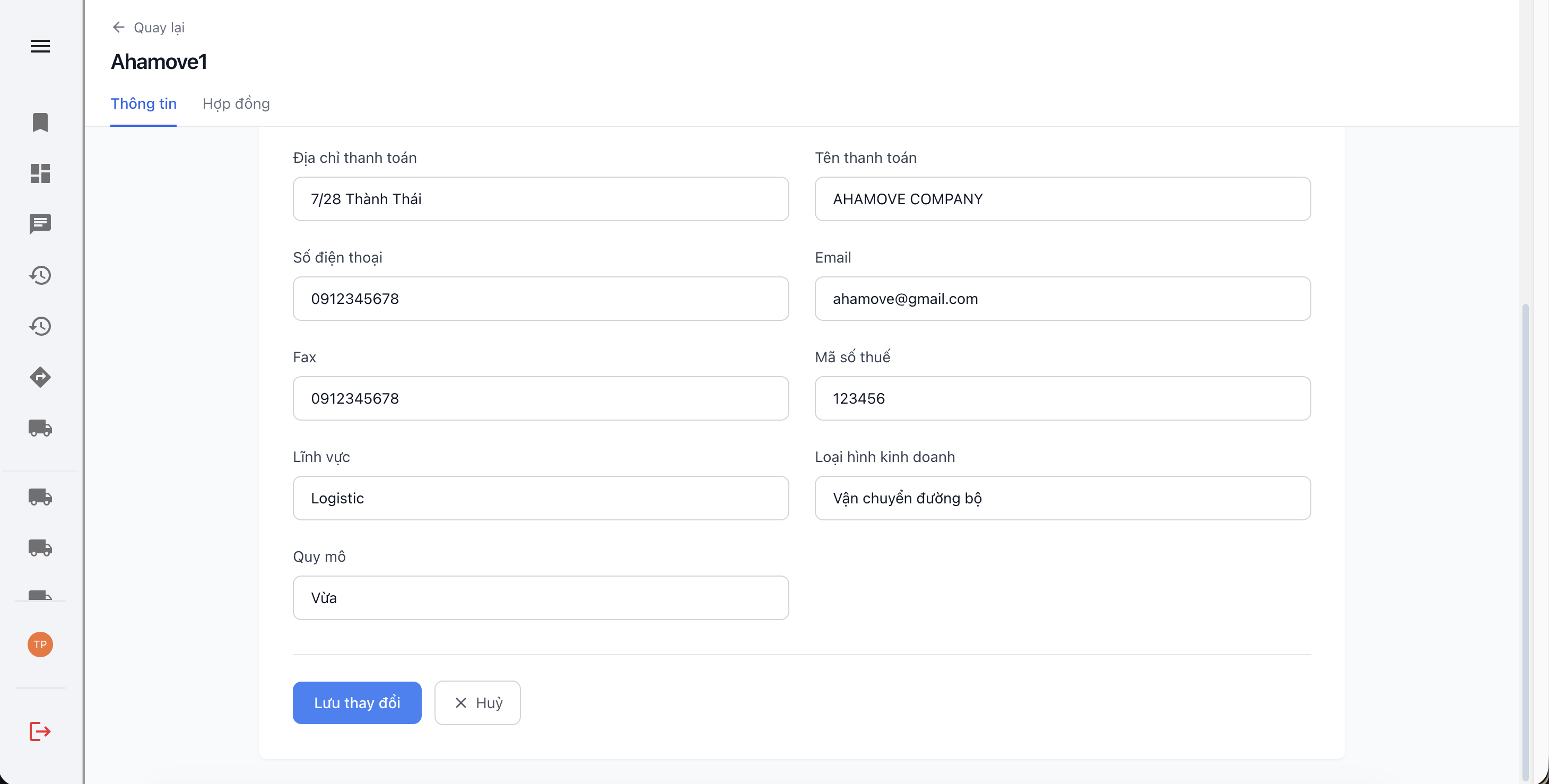The height and width of the screenshot is (784, 1549).
Task: Open the Lĩnh vực Logistic field
Action: (541, 498)
